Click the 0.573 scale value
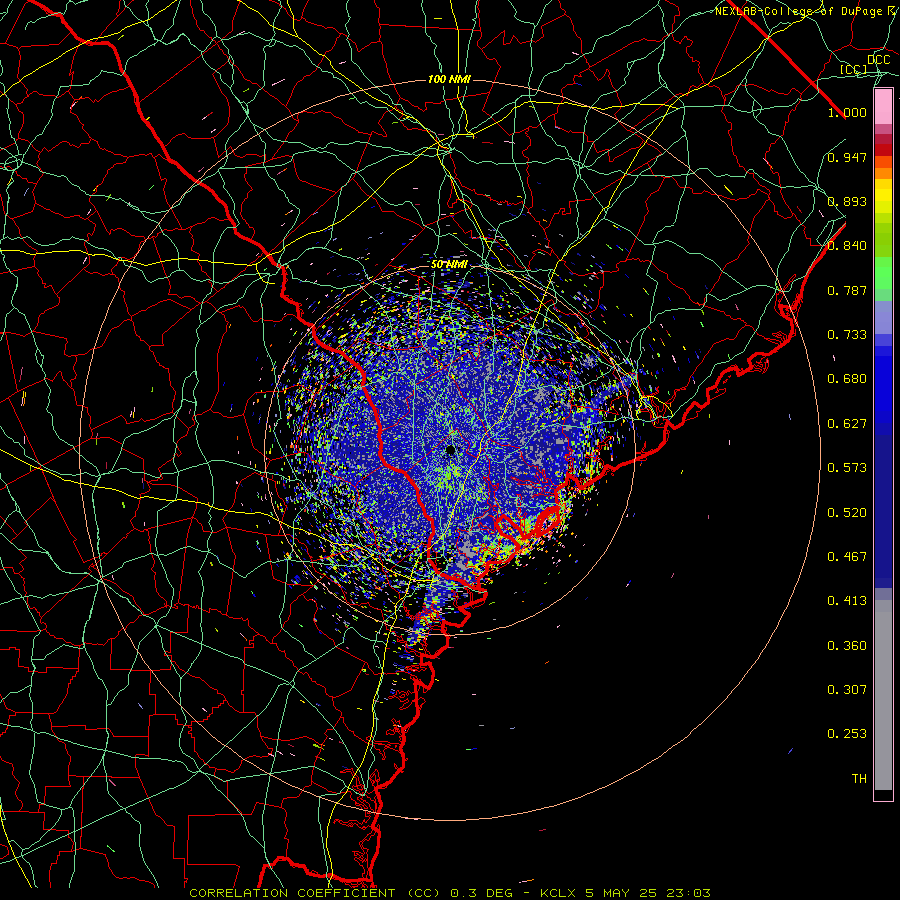 pyautogui.click(x=847, y=468)
